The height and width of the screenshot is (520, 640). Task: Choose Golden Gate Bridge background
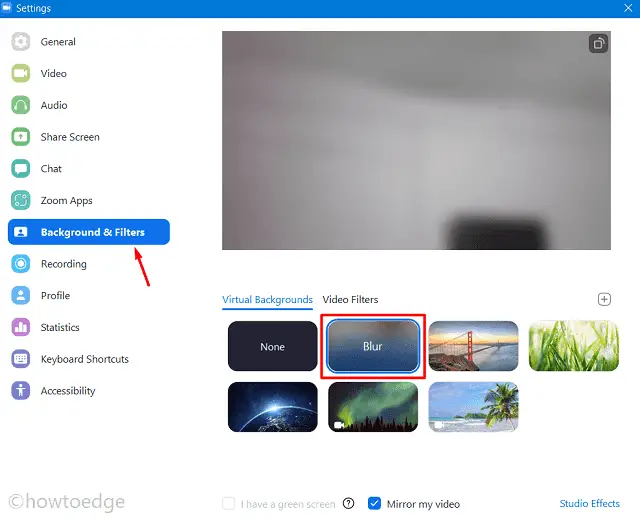point(473,346)
